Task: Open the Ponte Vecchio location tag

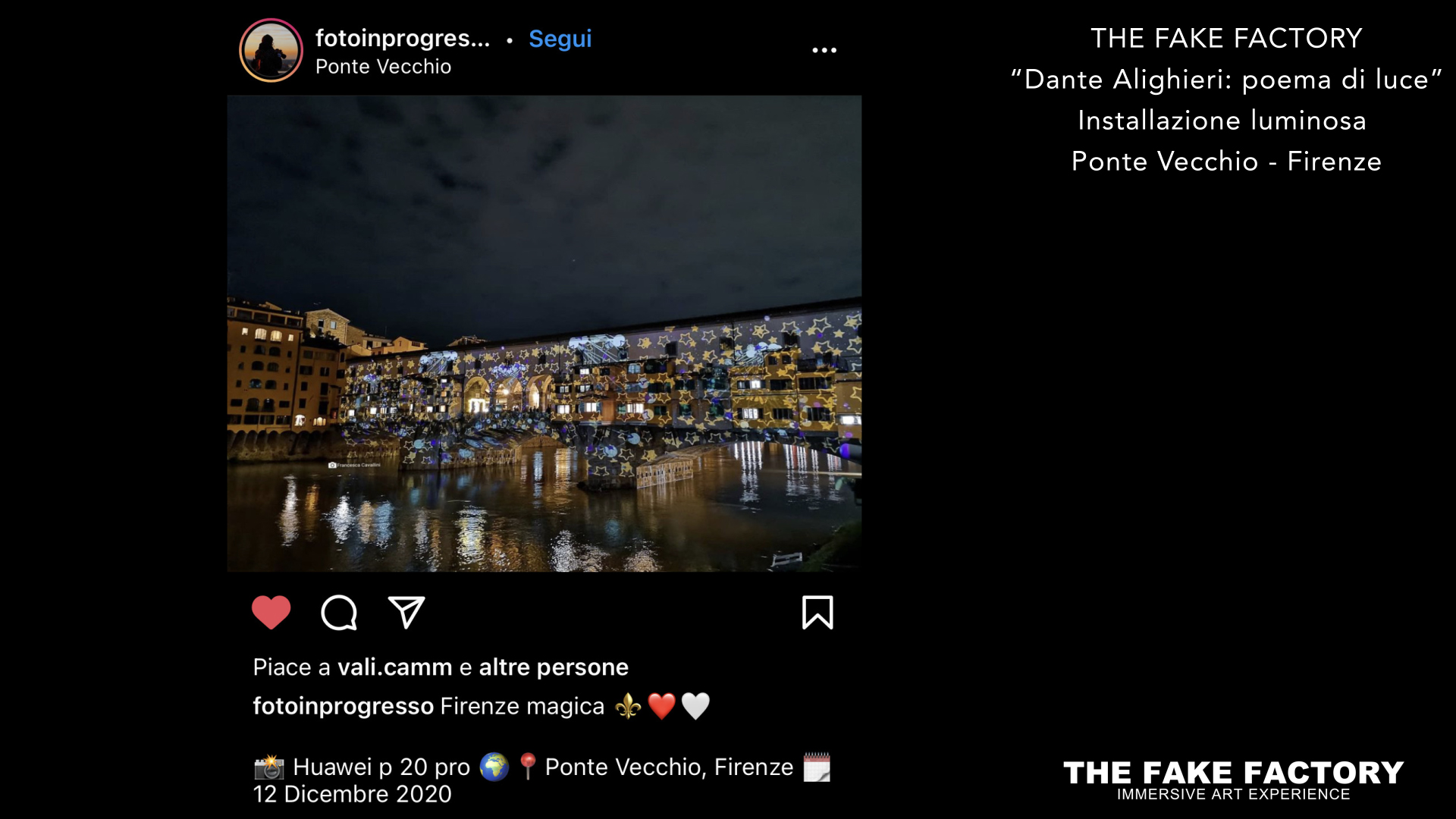Action: (383, 67)
